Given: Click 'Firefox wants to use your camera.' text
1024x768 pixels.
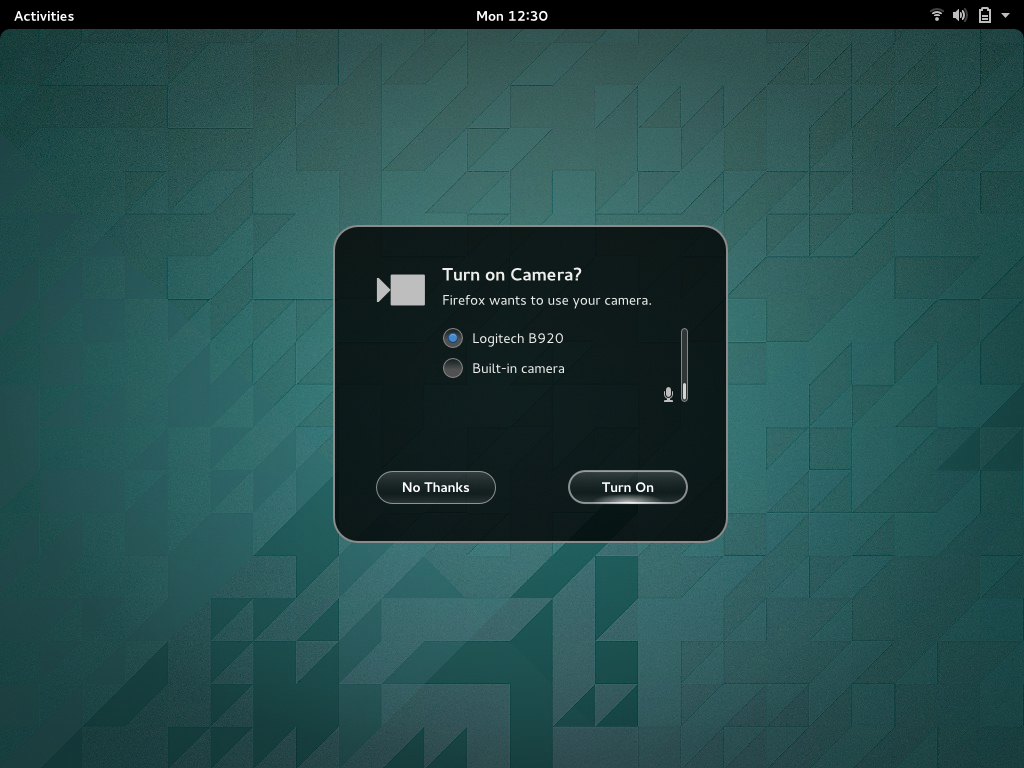Looking at the screenshot, I should coord(547,300).
